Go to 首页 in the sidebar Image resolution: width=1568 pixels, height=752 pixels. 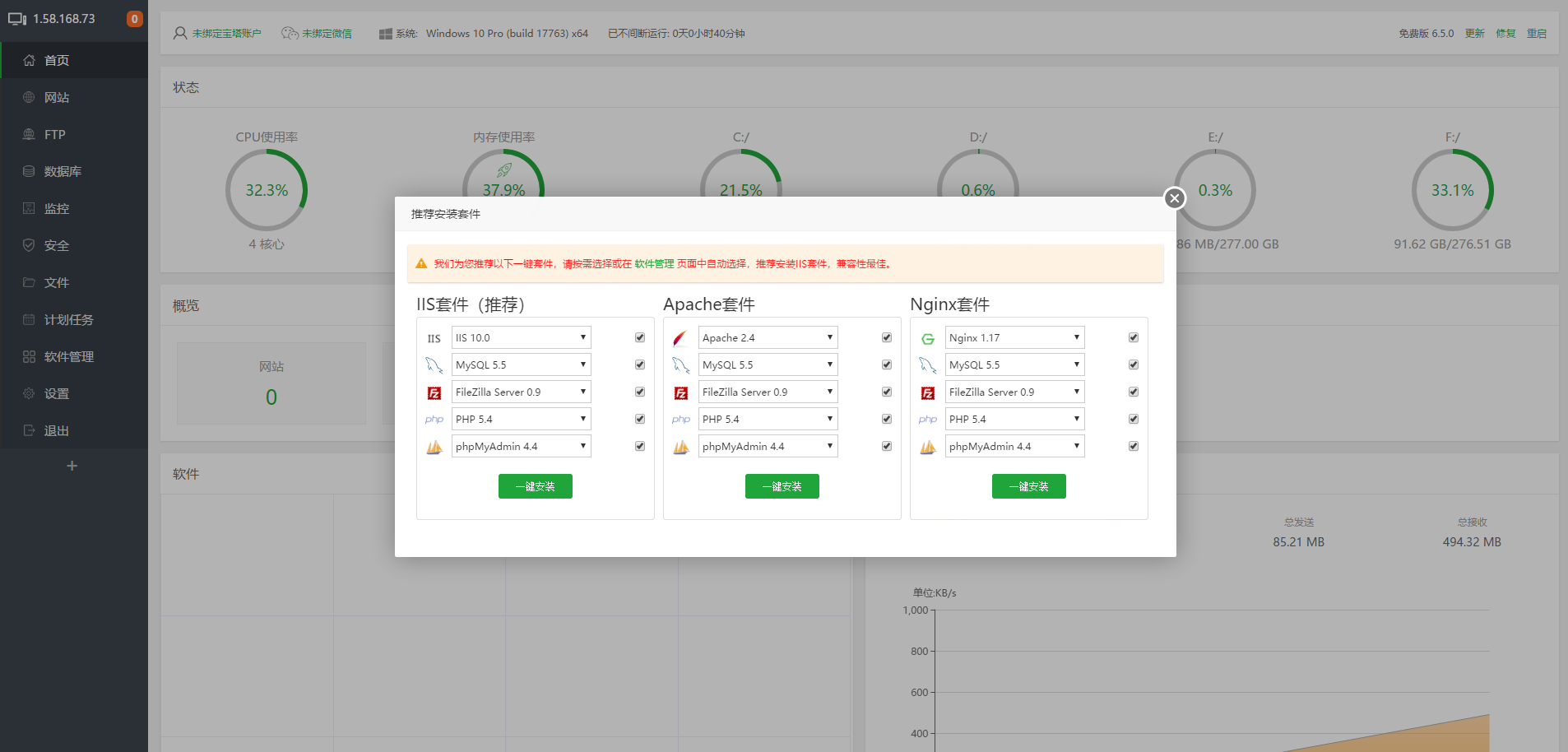74,60
